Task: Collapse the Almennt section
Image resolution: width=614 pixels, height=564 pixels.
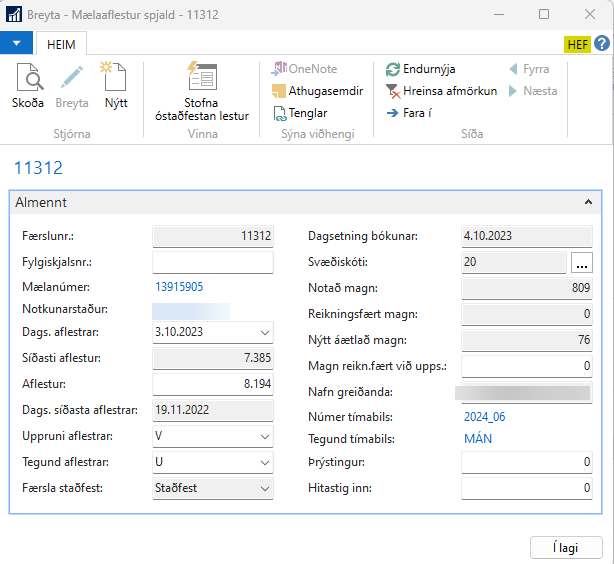Action: click(588, 202)
